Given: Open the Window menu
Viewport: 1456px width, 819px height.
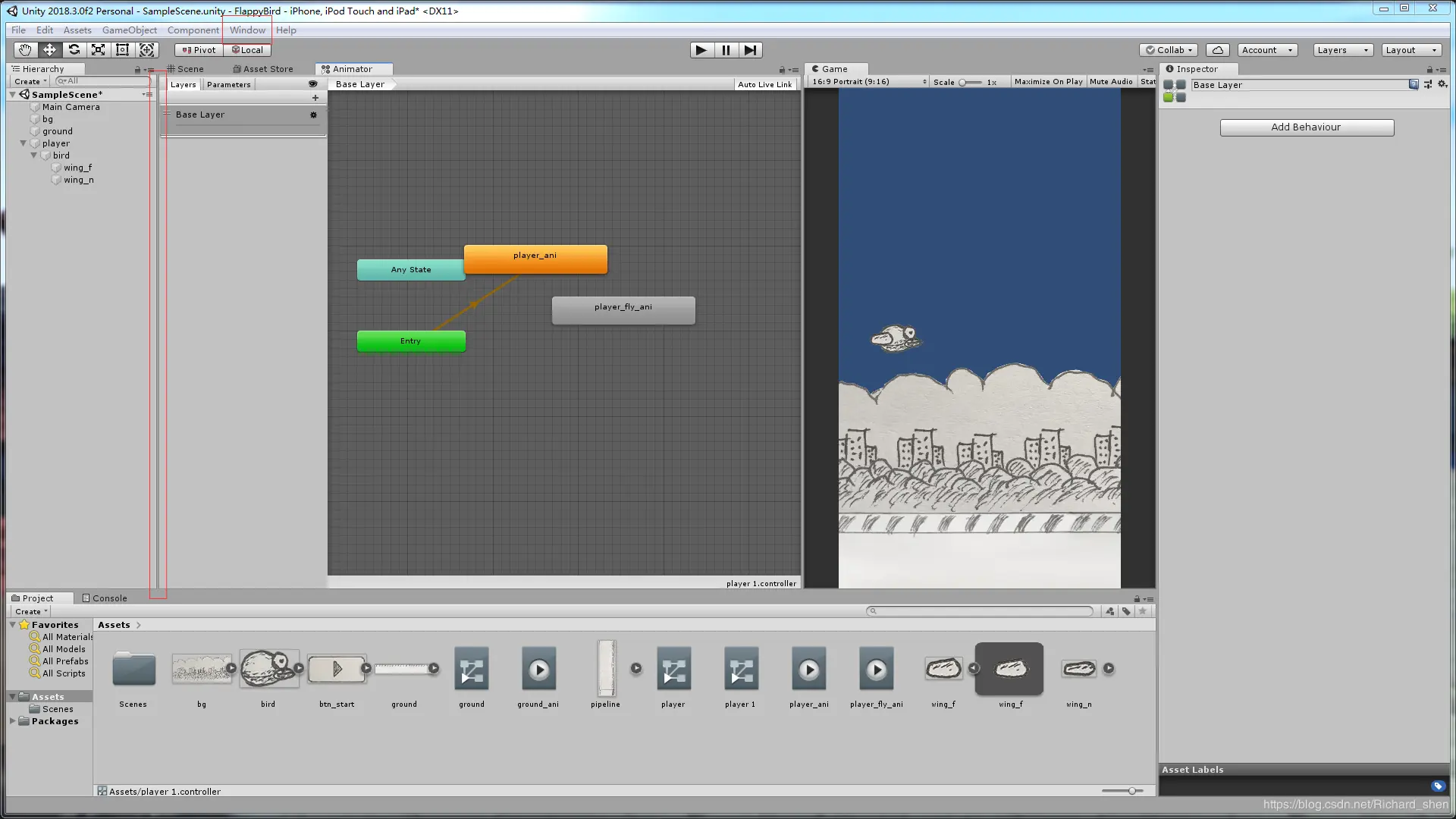Looking at the screenshot, I should [x=247, y=30].
